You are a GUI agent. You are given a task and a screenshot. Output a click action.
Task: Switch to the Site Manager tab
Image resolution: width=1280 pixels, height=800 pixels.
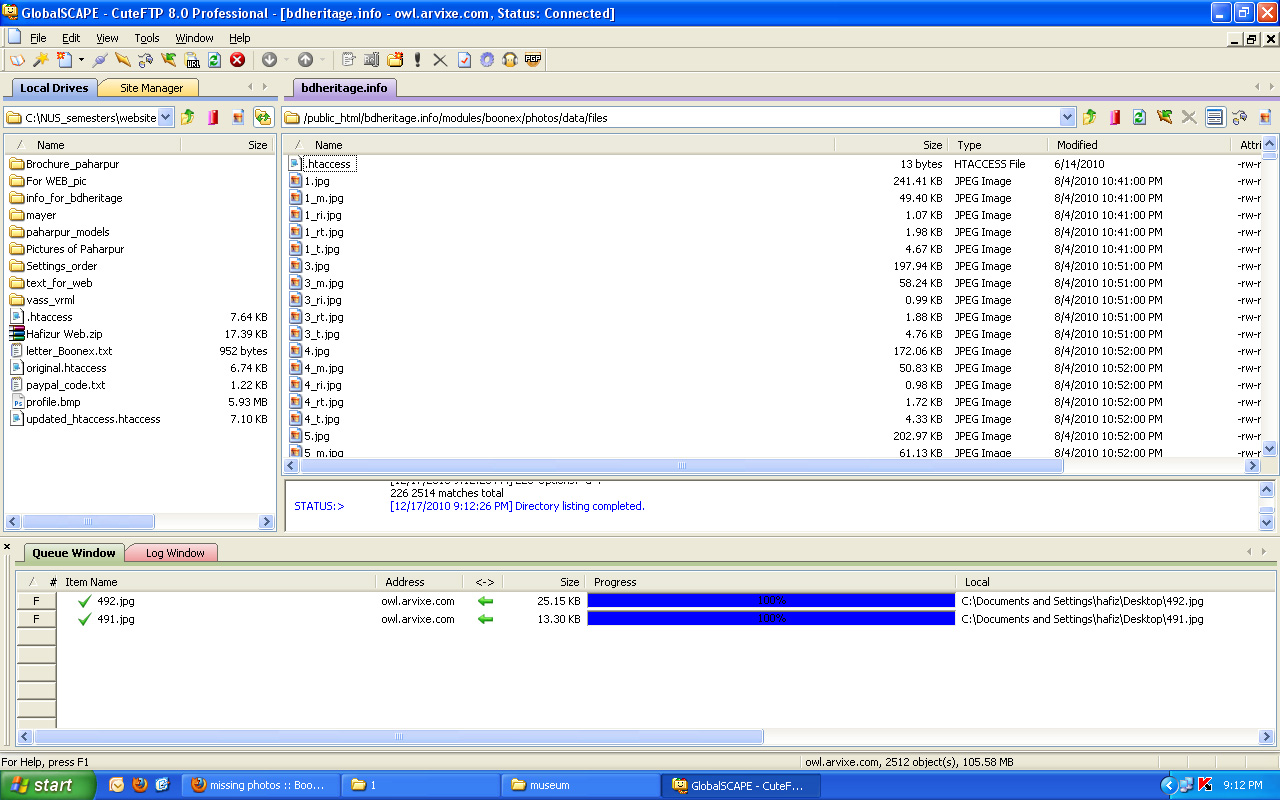[151, 88]
